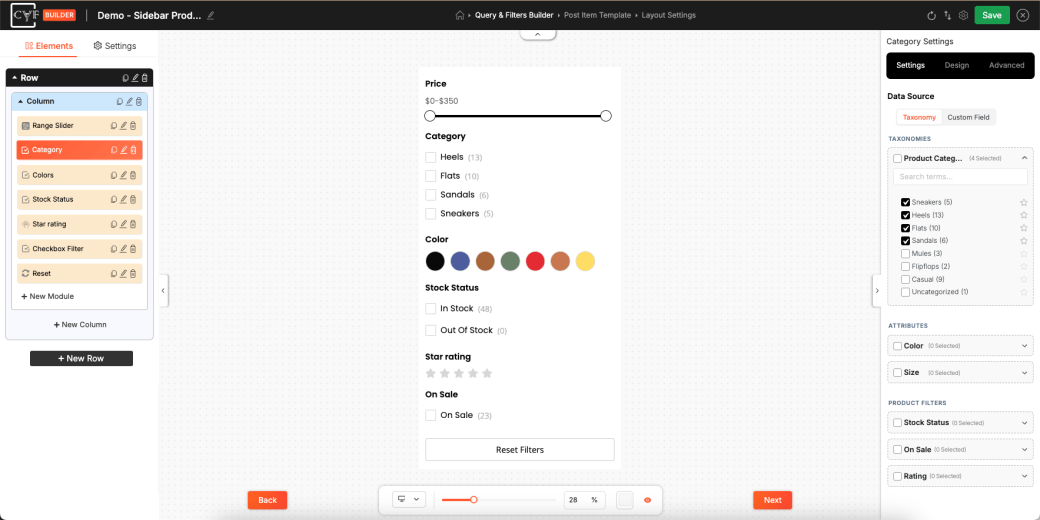The width and height of the screenshot is (1040, 520).
Task: Duplicate the Checkbox Filter module
Action: click(x=114, y=249)
